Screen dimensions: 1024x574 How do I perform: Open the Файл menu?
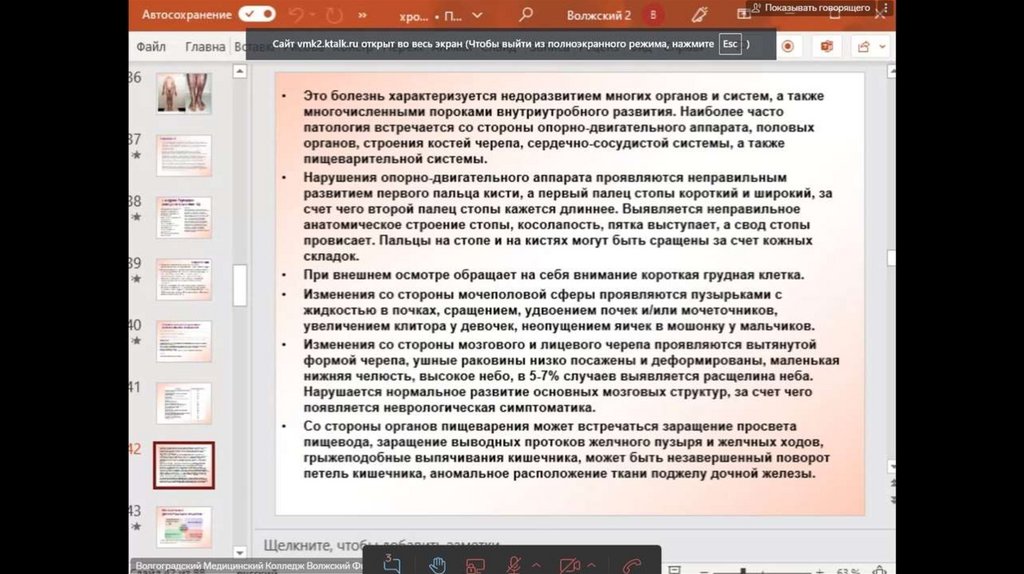[151, 46]
